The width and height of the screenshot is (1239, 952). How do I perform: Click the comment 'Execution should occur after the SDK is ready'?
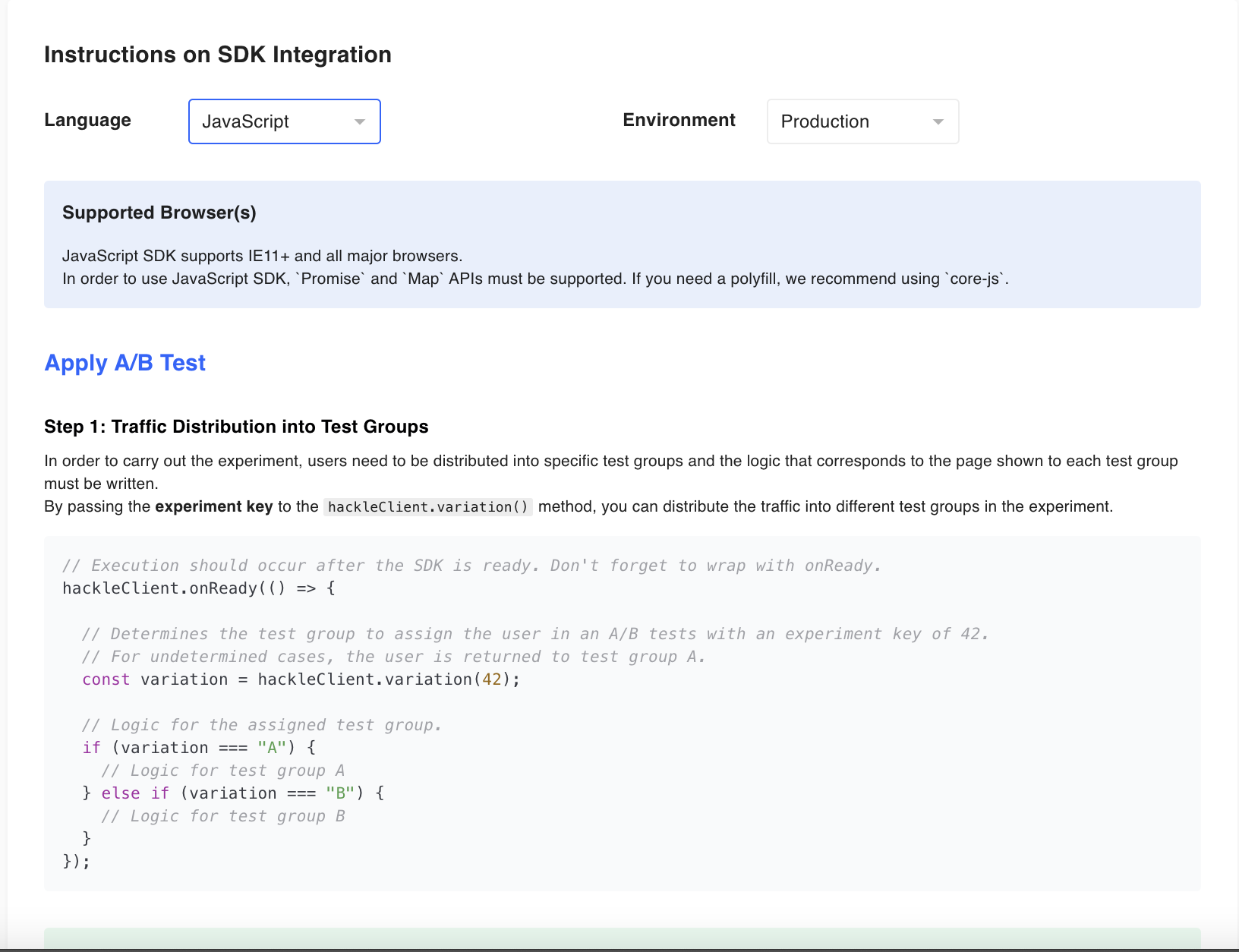(472, 566)
